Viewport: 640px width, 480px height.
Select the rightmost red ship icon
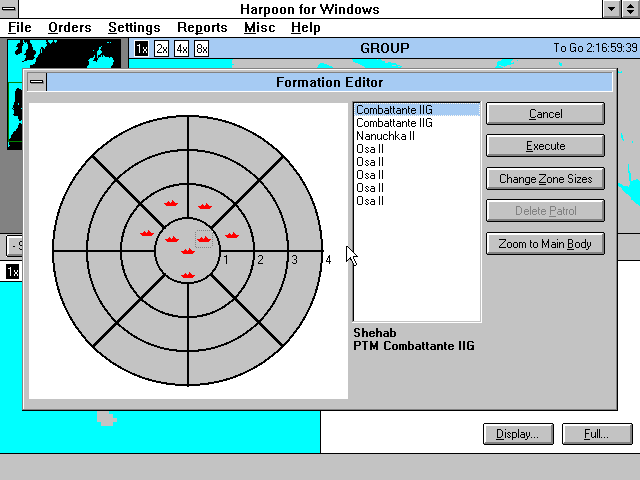click(x=231, y=235)
